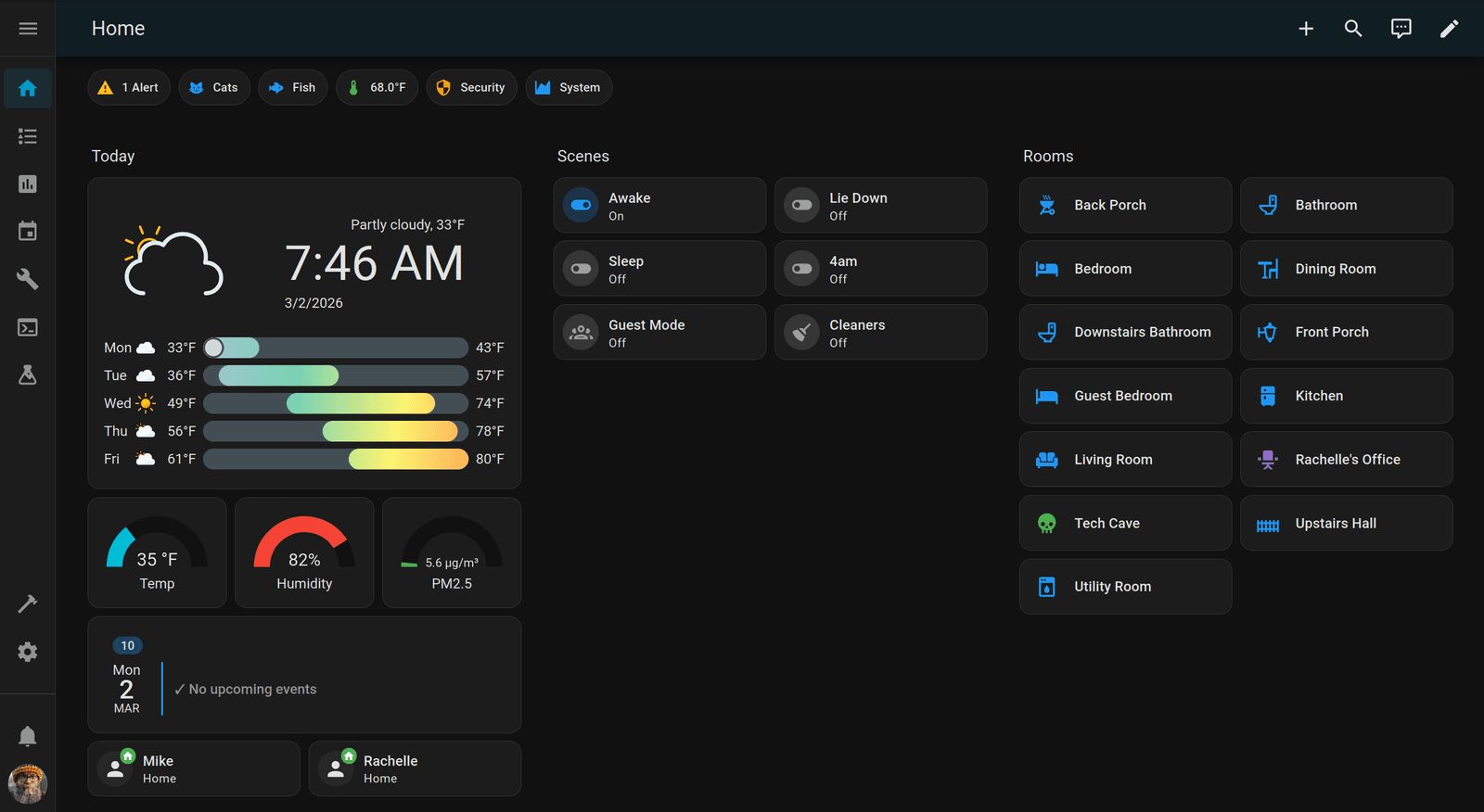This screenshot has width=1484, height=812.
Task: Click Rachelle's Office chair icon
Action: (1268, 460)
